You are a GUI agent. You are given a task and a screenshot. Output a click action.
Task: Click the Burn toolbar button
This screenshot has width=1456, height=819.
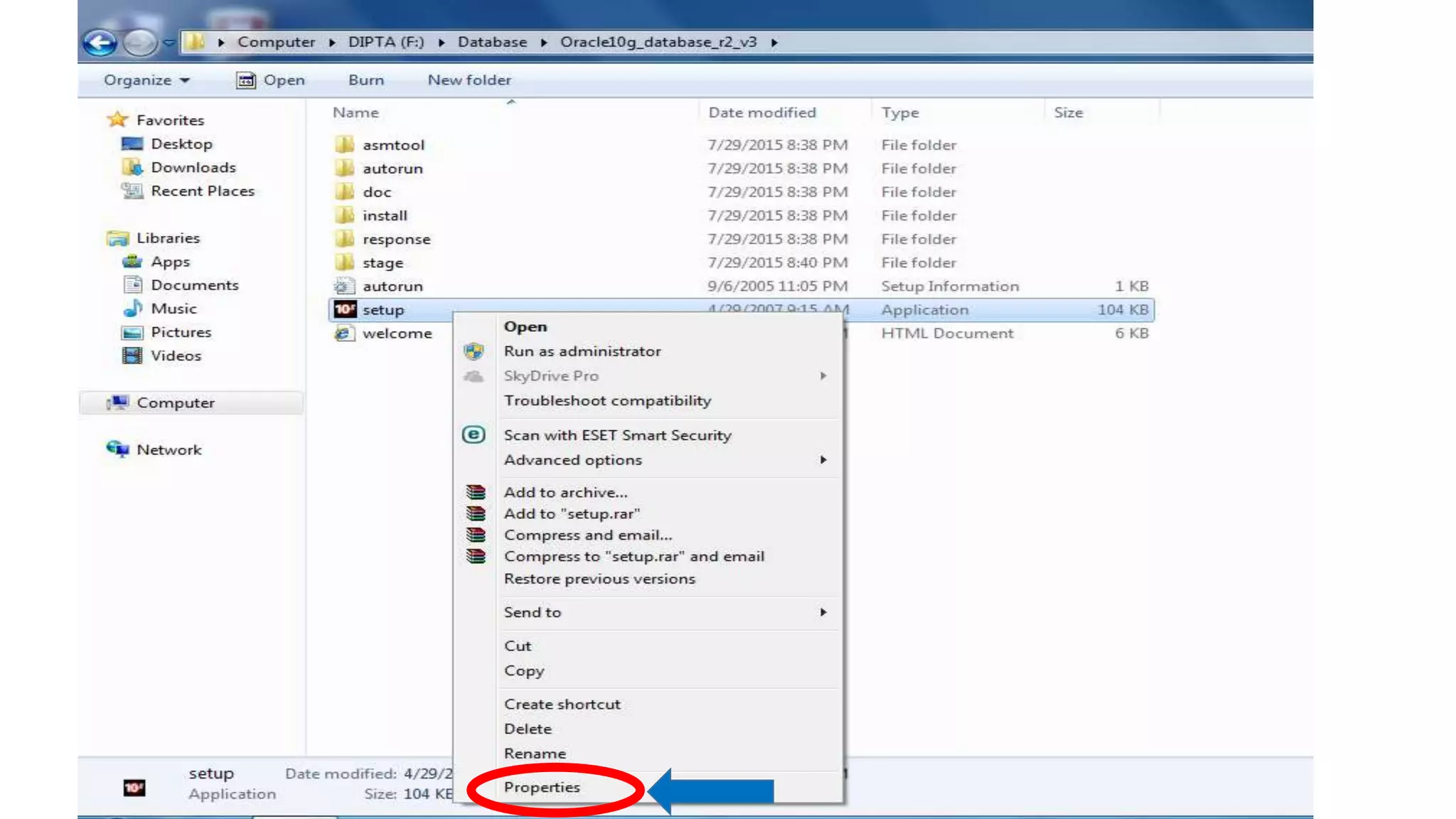pos(365,80)
